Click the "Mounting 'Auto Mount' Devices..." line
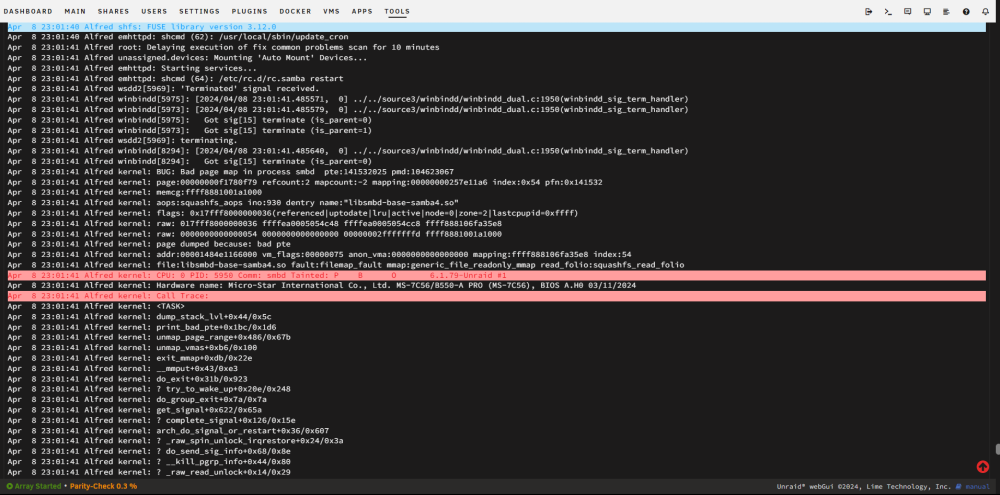Image resolution: width=1000 pixels, height=495 pixels. pos(188,58)
